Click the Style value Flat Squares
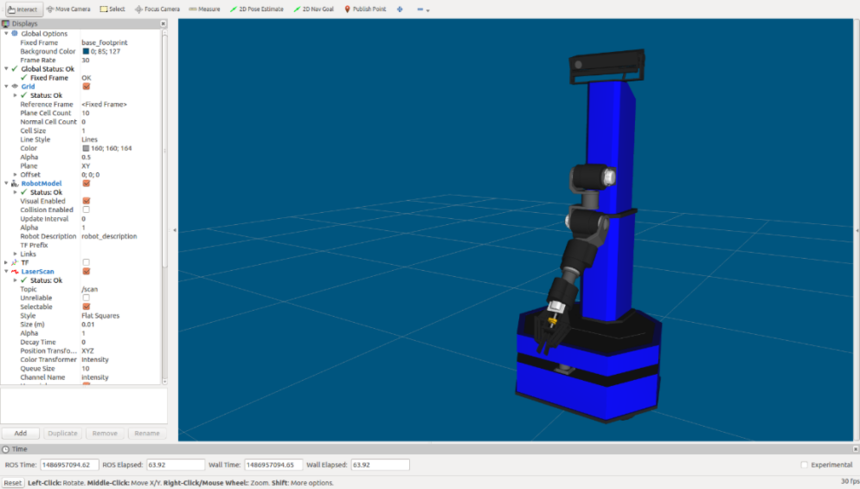Image resolution: width=860 pixels, height=489 pixels. point(100,315)
